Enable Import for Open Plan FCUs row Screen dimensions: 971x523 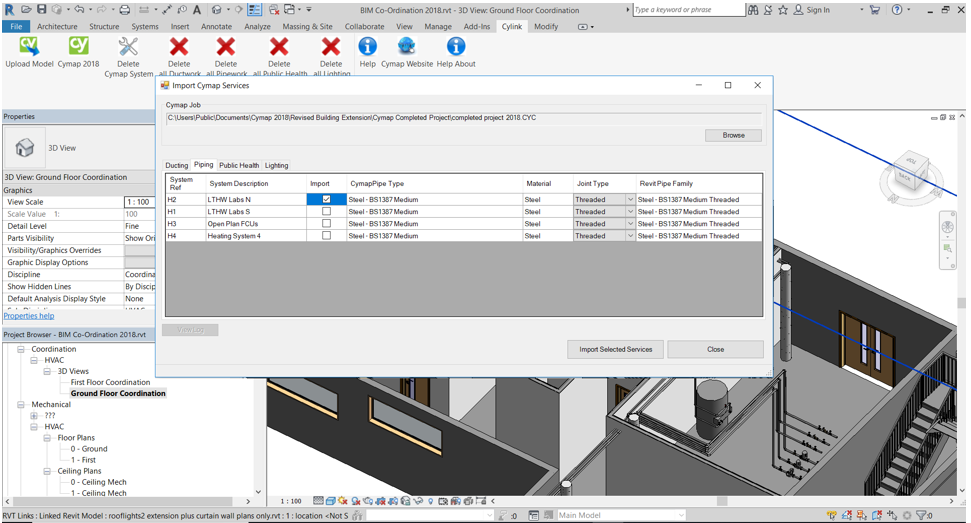[x=326, y=223]
